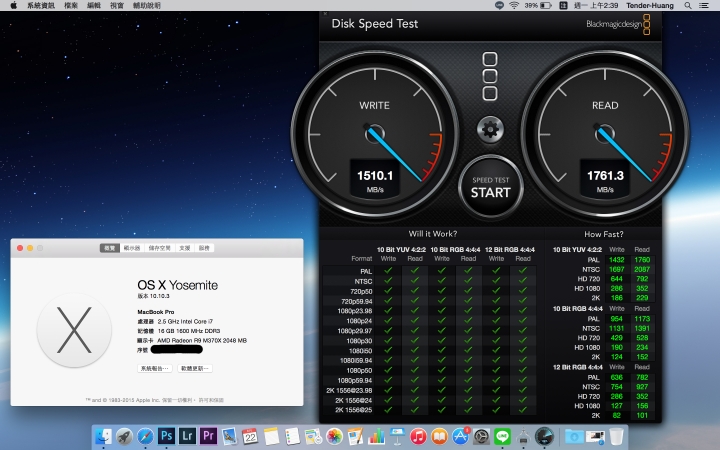This screenshot has width=720, height=450.
Task: Open System Preferences from the Dock
Action: (x=481, y=436)
